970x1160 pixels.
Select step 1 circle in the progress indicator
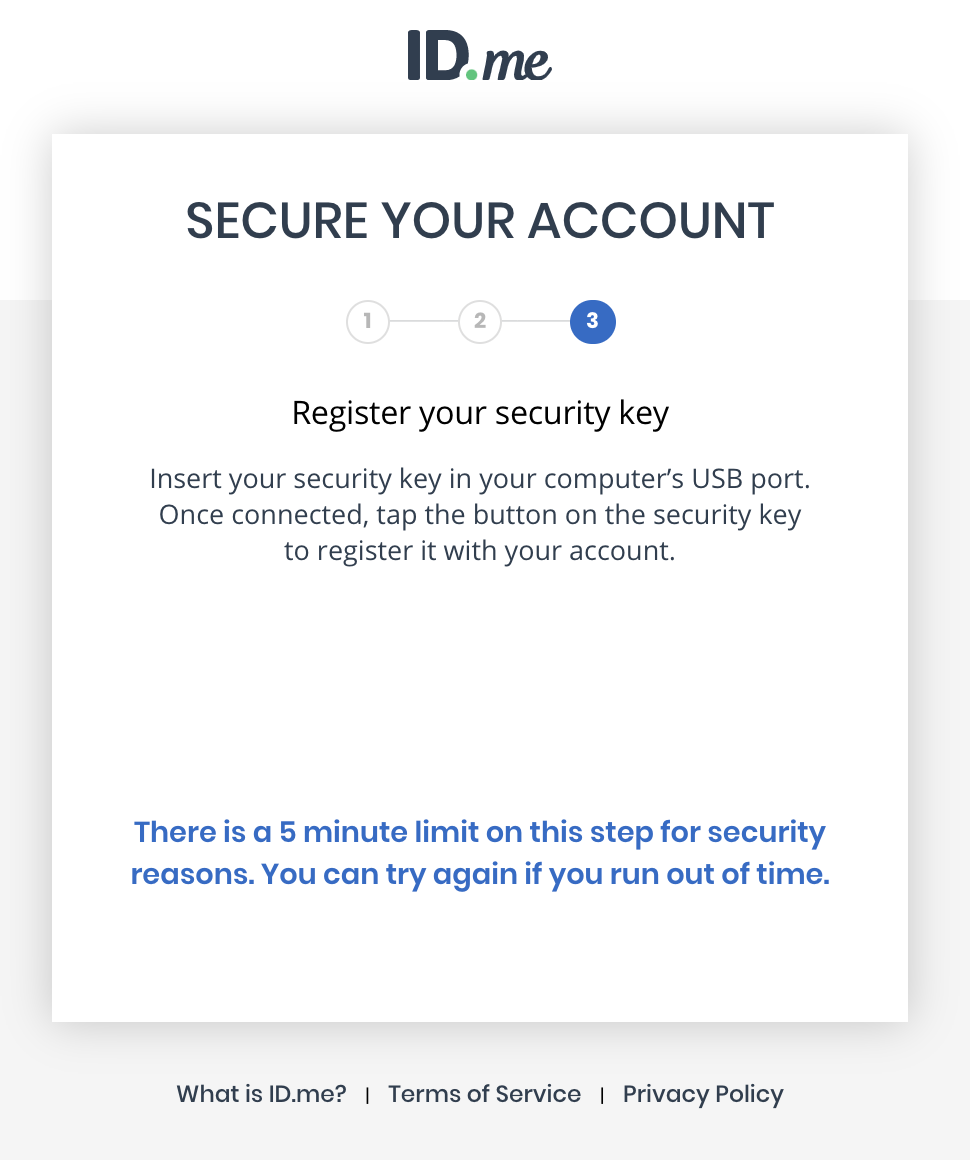367,321
